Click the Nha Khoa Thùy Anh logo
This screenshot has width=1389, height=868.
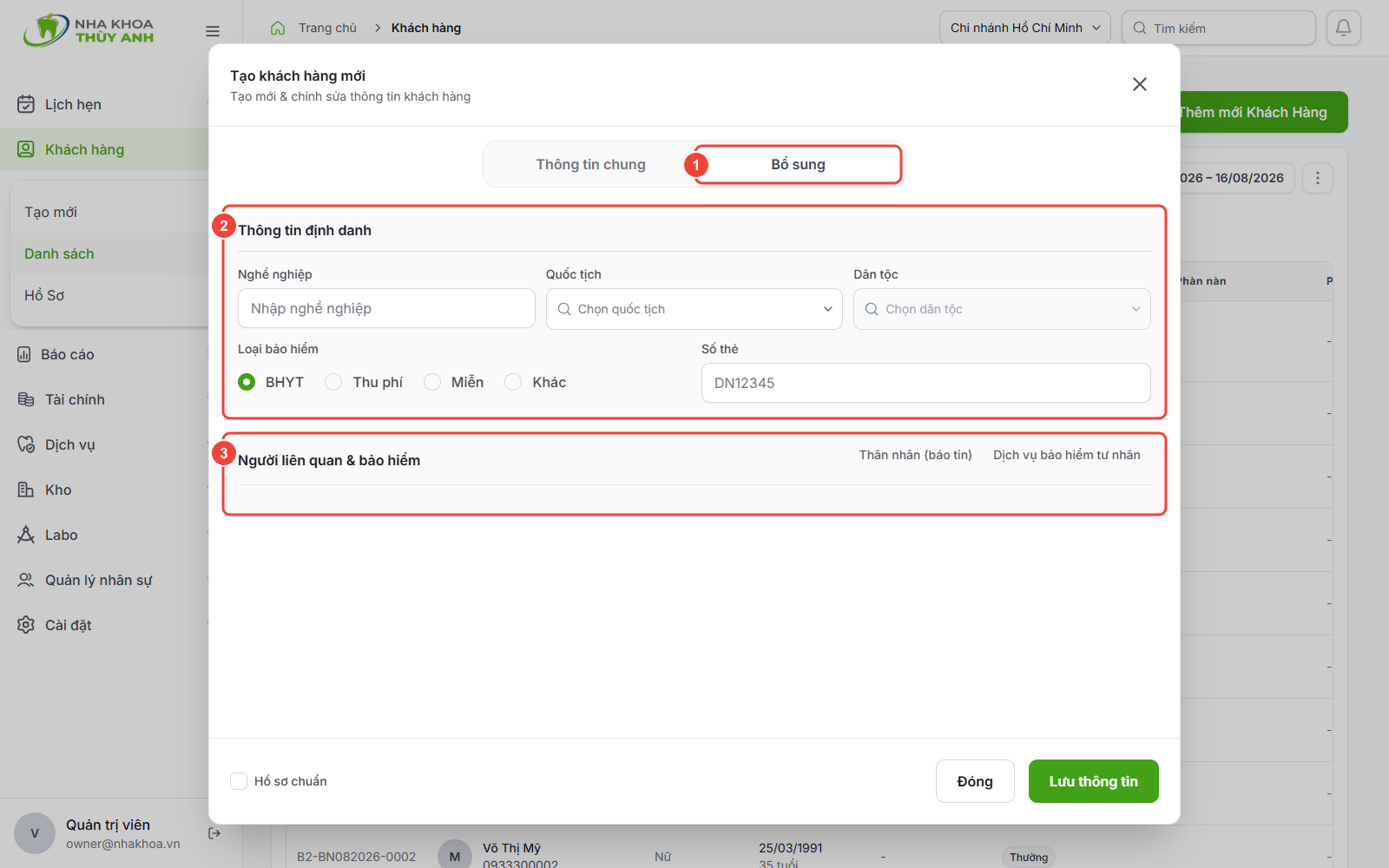[89, 30]
